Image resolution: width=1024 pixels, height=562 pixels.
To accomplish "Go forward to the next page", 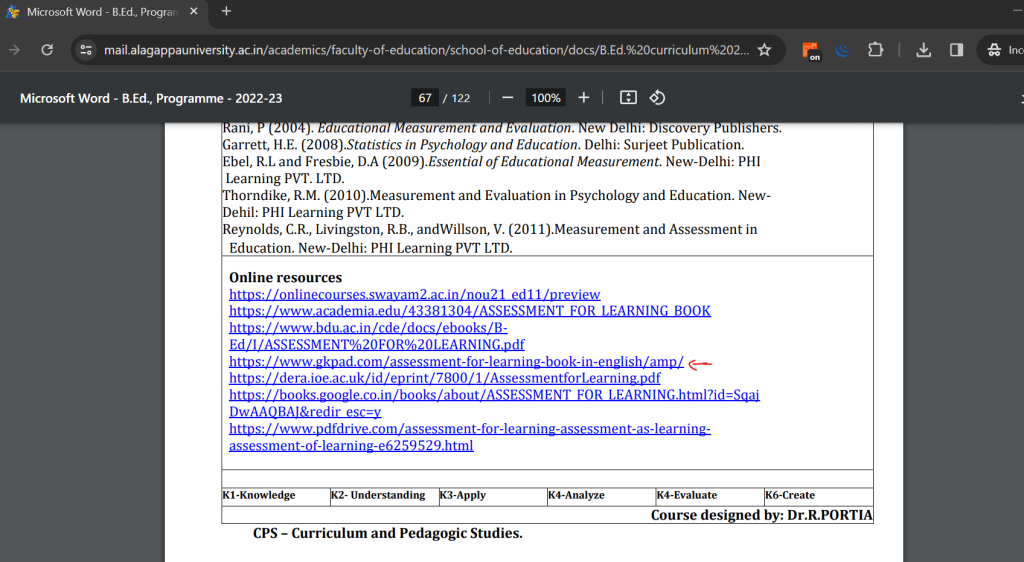I will tap(14, 50).
